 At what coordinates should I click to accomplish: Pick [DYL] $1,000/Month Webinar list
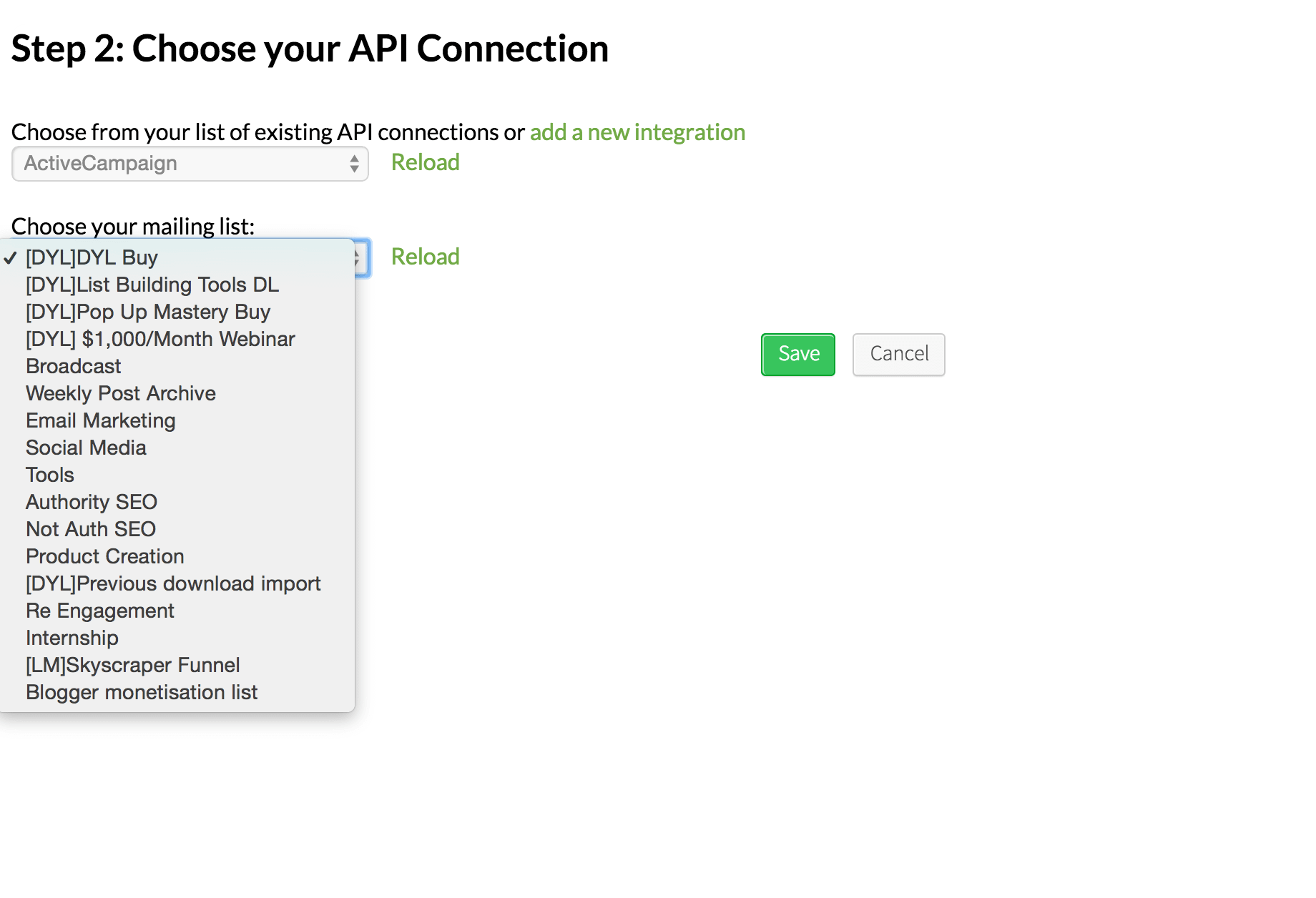pyautogui.click(x=177, y=339)
